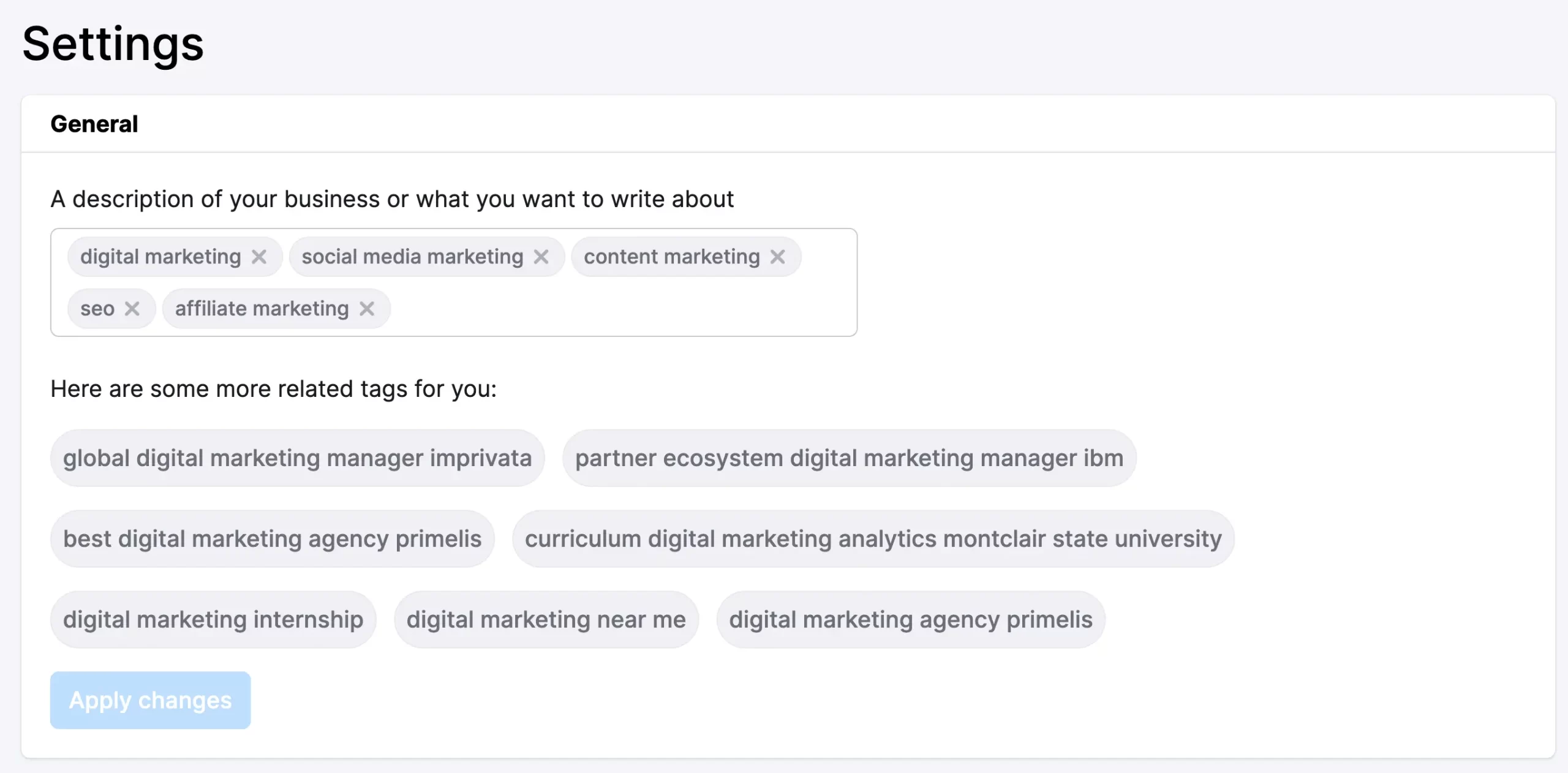Remove the seo tag
Viewport: 1568px width, 773px height.
(132, 309)
